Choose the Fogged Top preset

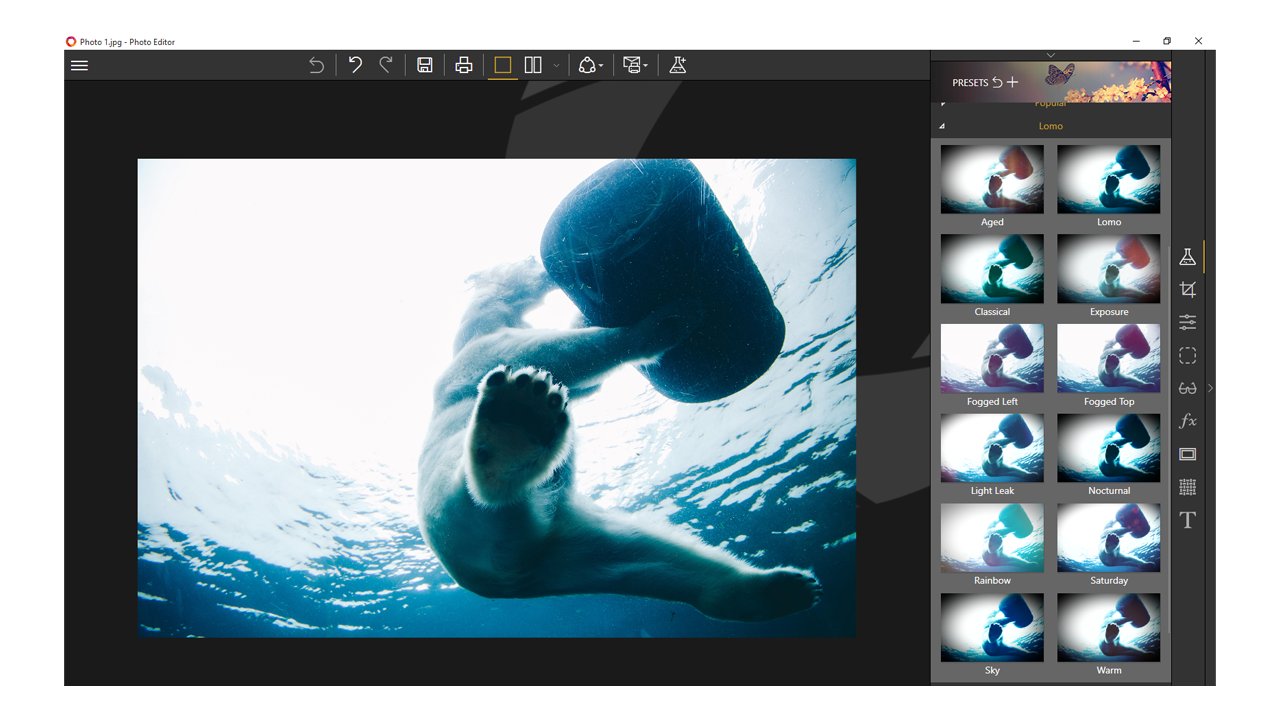point(1109,359)
